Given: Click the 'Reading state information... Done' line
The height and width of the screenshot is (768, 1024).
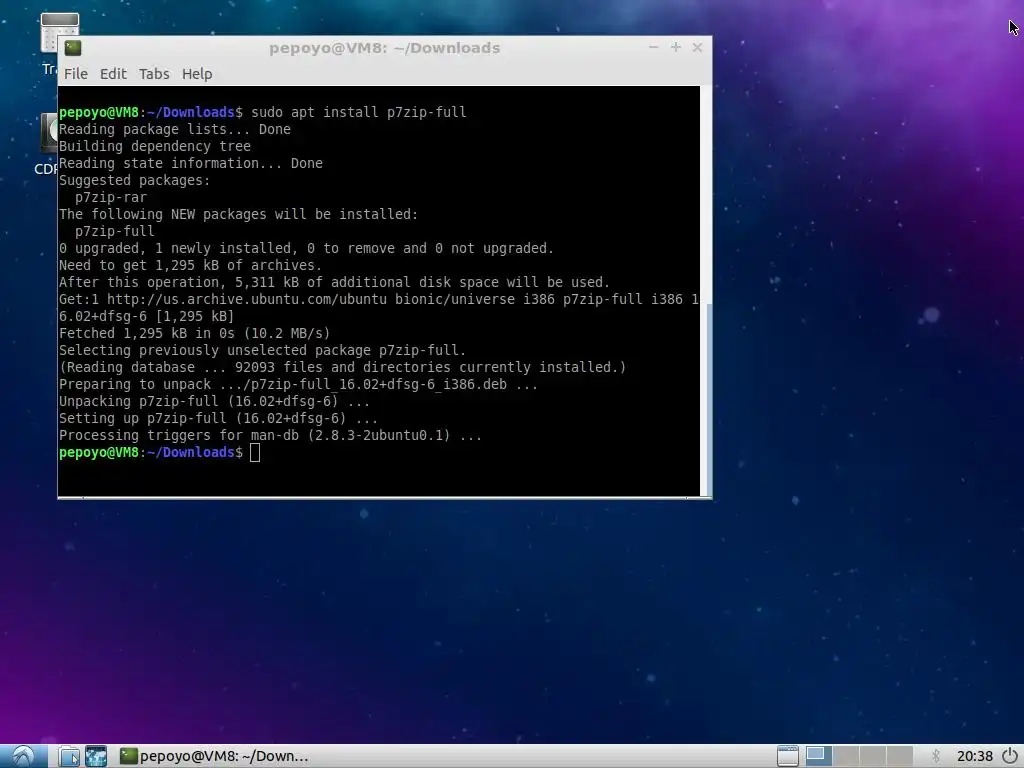Looking at the screenshot, I should pyautogui.click(x=191, y=163).
